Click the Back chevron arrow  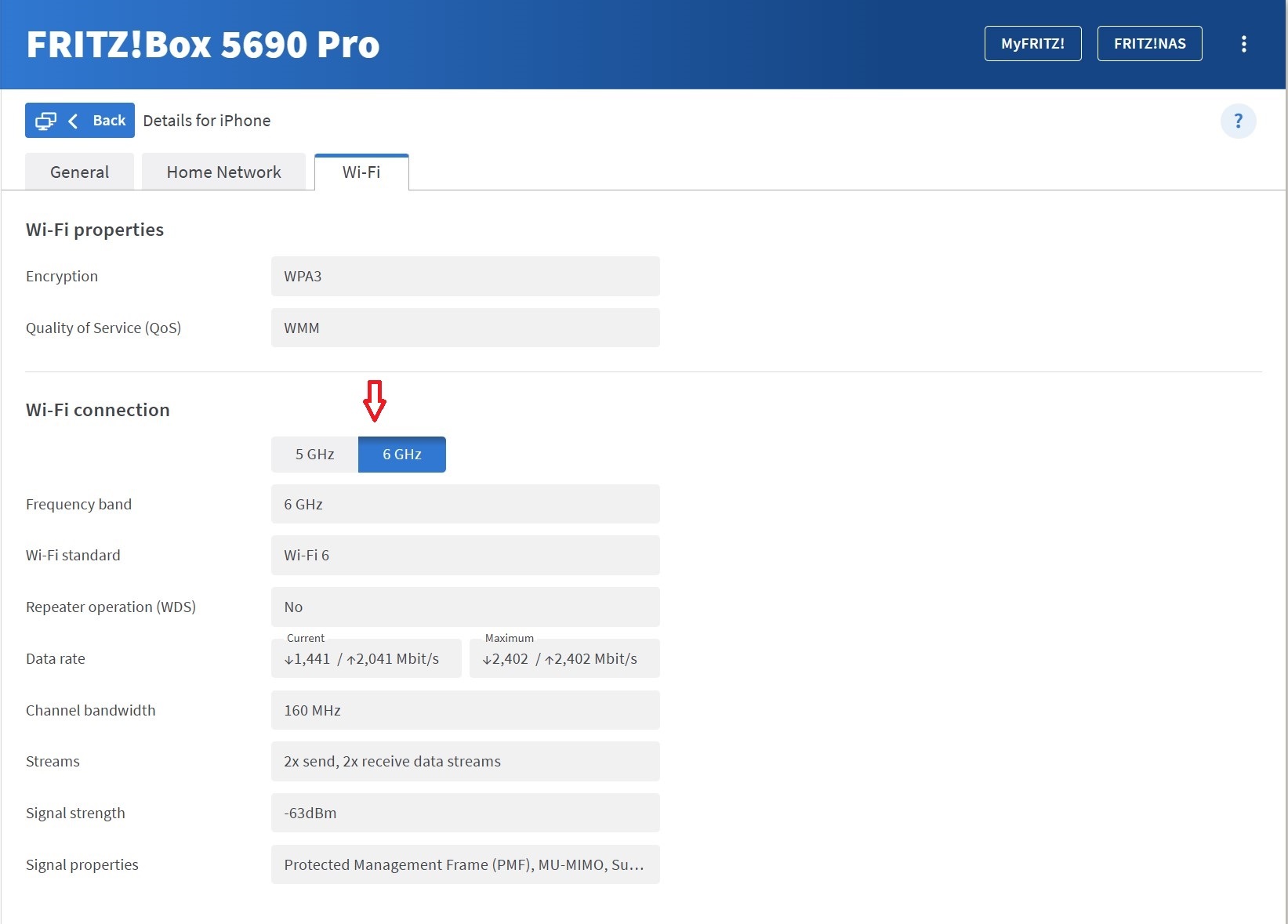tap(74, 121)
